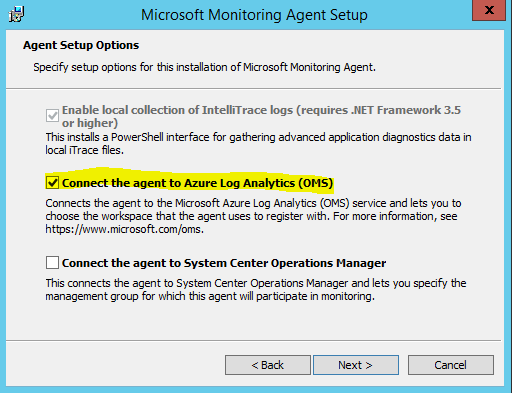Go to the next setup step
Viewport: 512px width, 393px height.
(x=356, y=365)
